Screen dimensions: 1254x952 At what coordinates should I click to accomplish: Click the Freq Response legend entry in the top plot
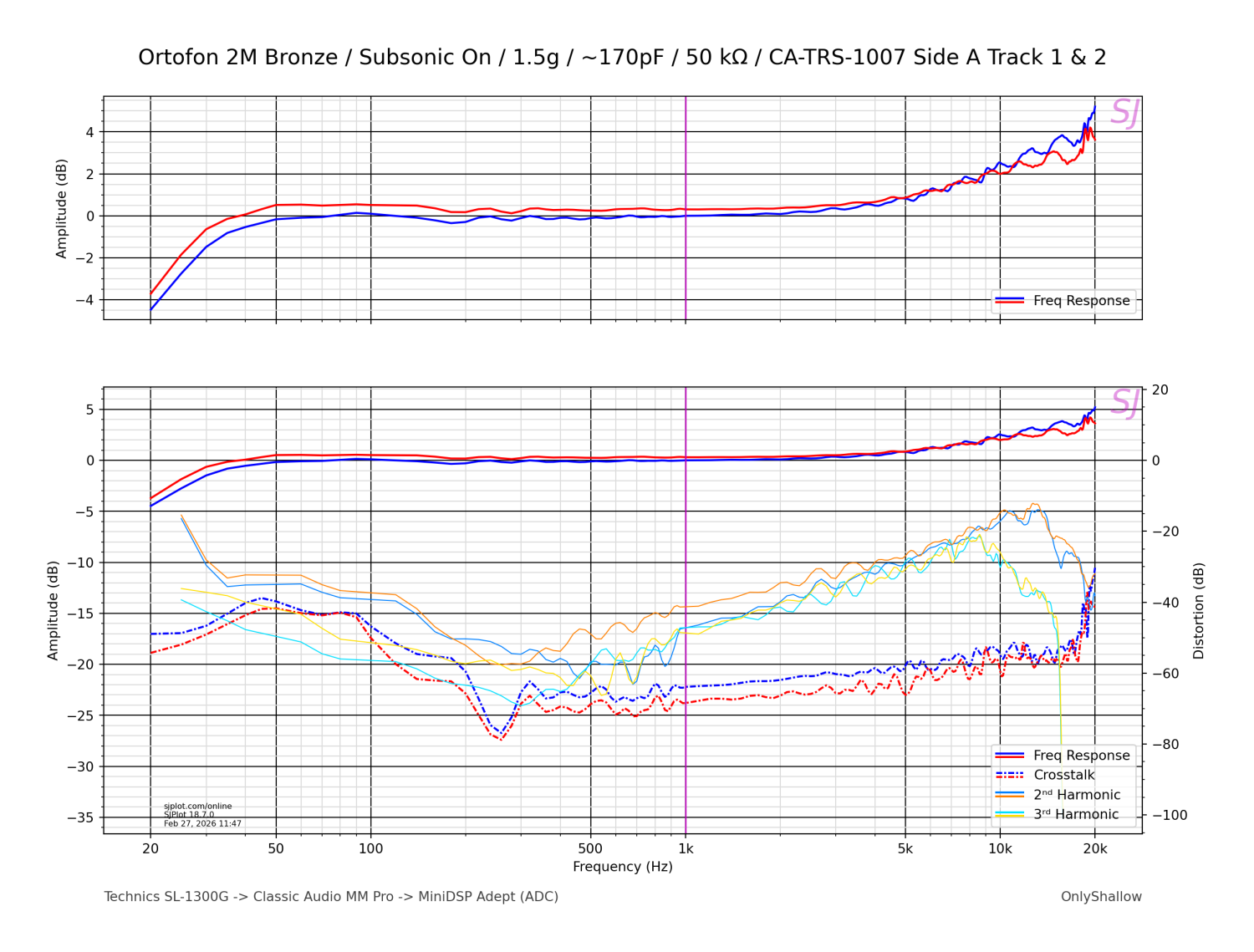[x=1081, y=301]
